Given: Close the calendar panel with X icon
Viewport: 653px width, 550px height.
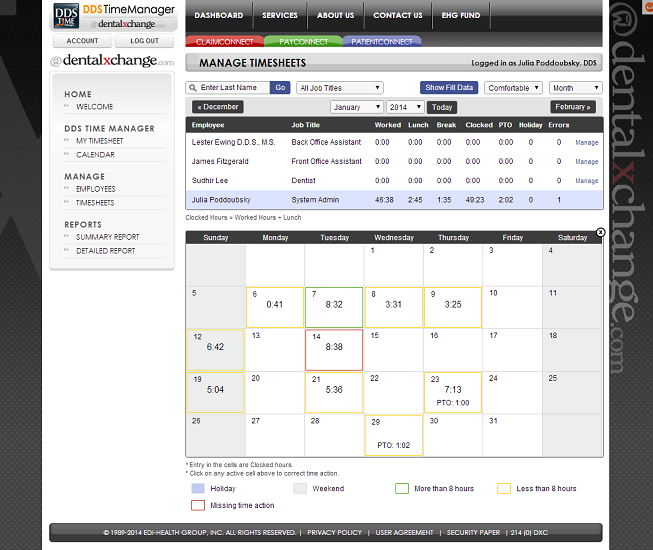Looking at the screenshot, I should [x=600, y=232].
